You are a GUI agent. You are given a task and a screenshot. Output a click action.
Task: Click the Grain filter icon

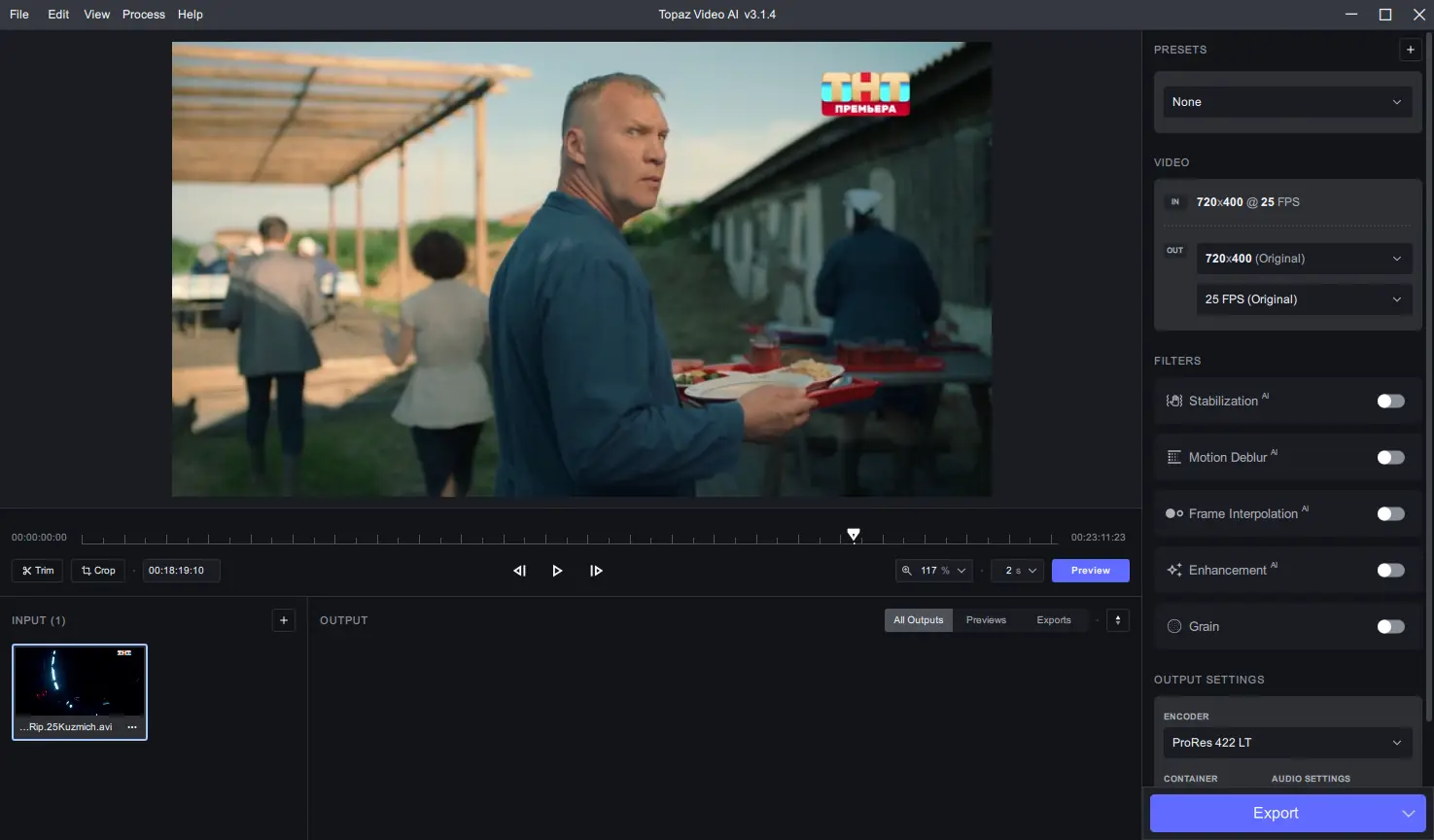point(1174,626)
